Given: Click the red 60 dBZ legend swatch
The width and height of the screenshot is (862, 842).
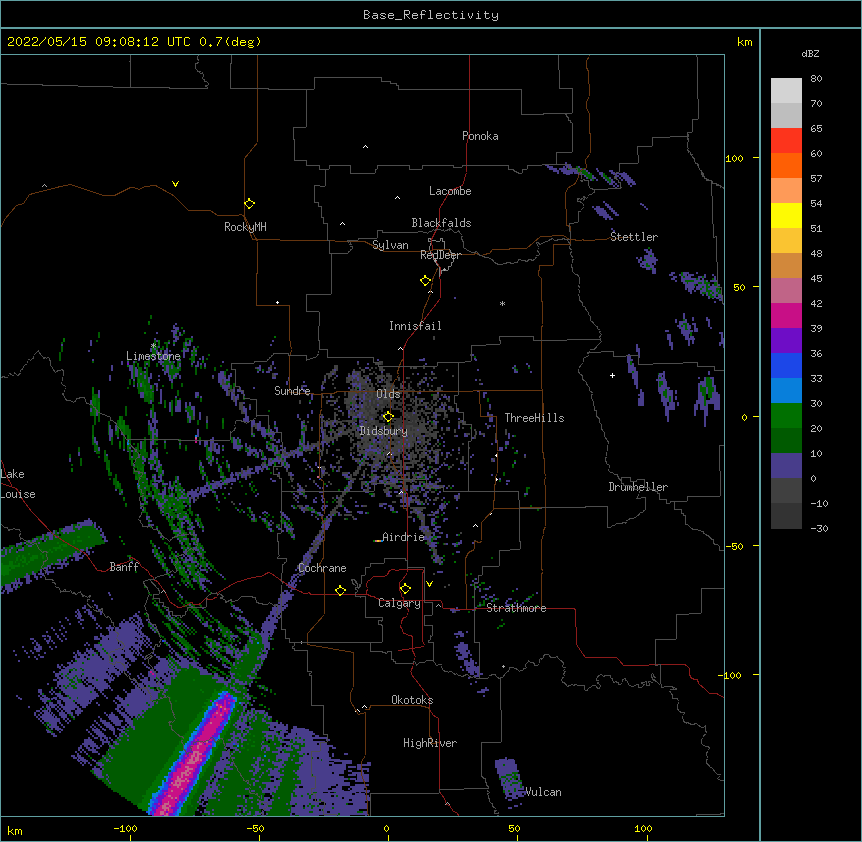Looking at the screenshot, I should coord(786,141).
